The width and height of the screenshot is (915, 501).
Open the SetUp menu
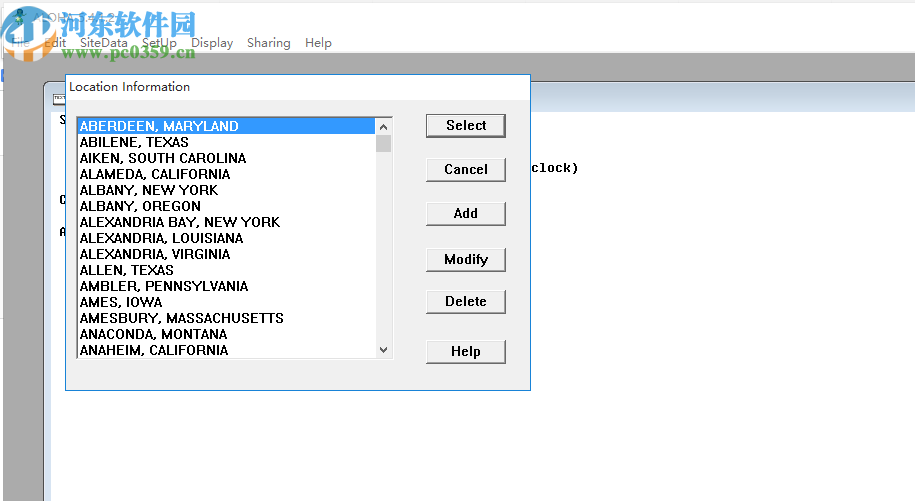(159, 43)
